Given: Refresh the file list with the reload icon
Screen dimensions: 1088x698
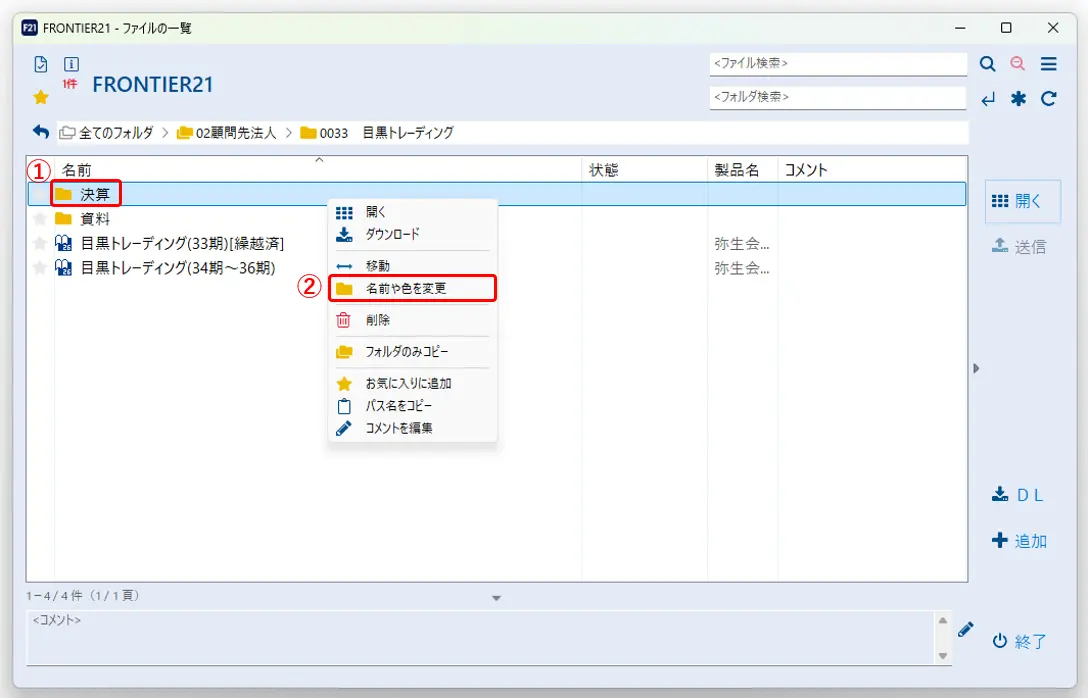Looking at the screenshot, I should (1048, 99).
